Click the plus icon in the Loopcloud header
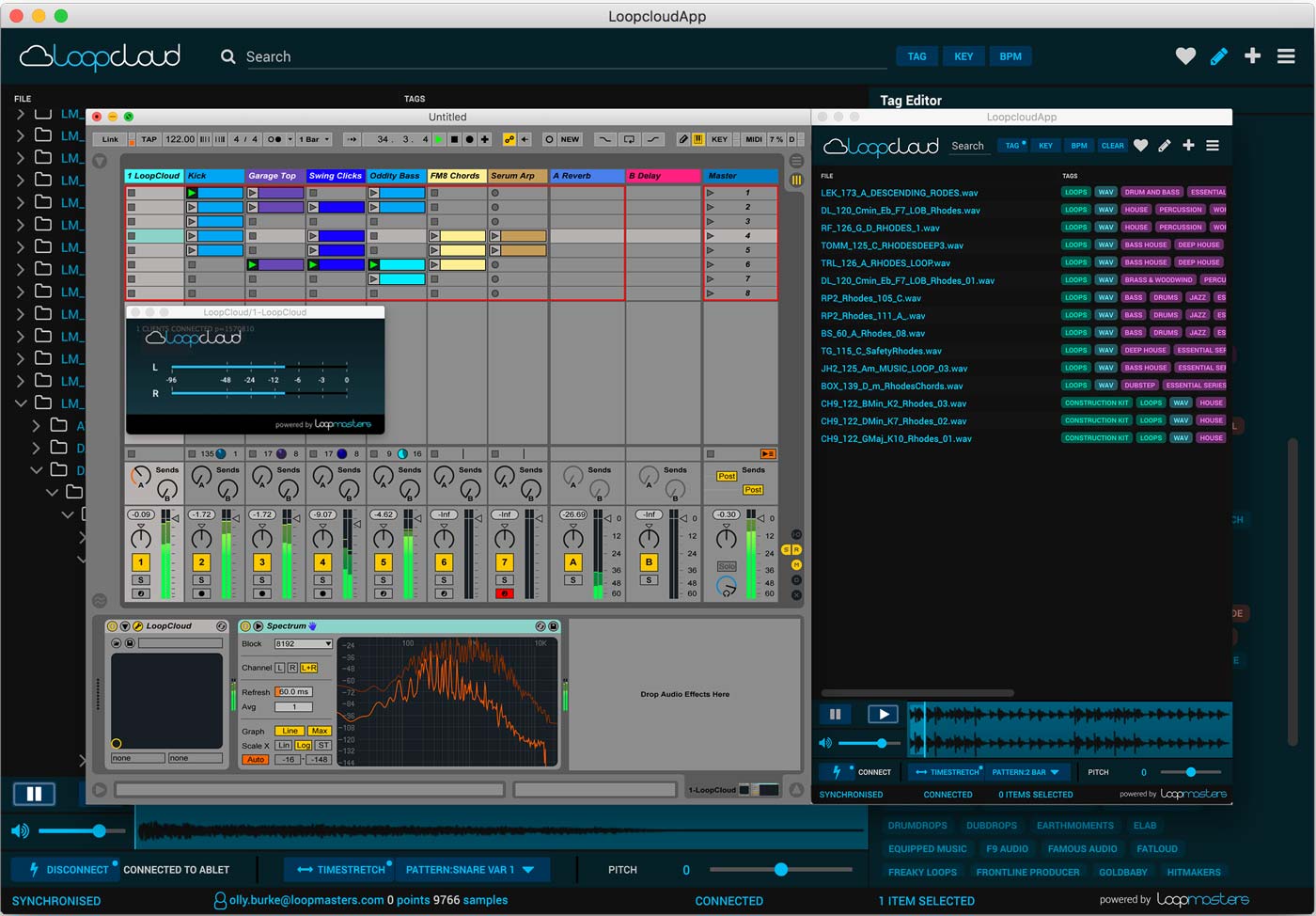 [x=1252, y=55]
